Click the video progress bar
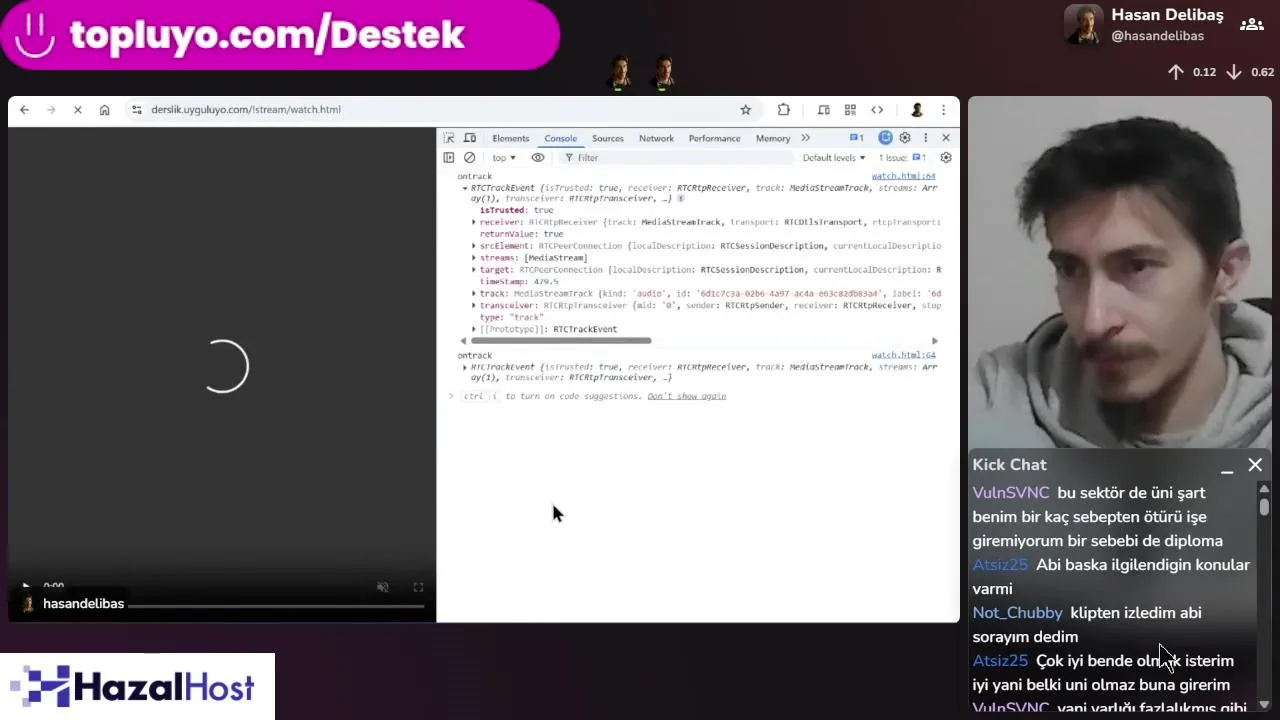 click(x=276, y=604)
